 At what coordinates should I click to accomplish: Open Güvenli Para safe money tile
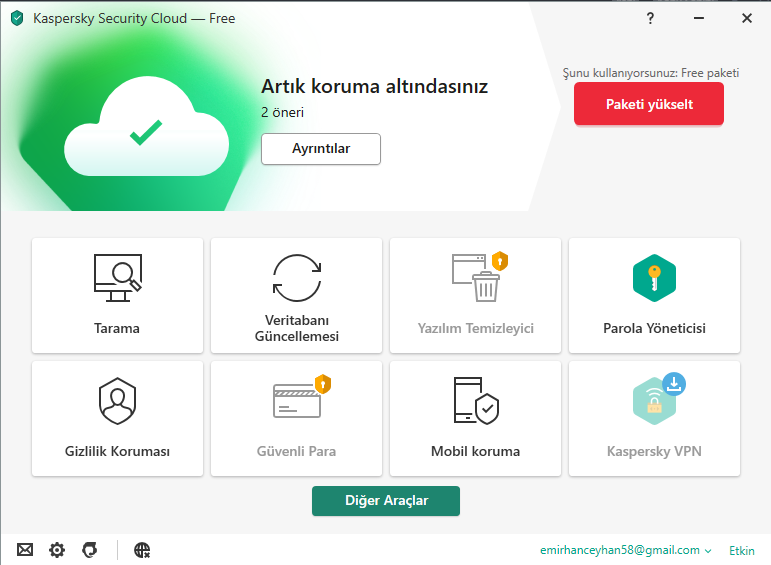[x=296, y=418]
